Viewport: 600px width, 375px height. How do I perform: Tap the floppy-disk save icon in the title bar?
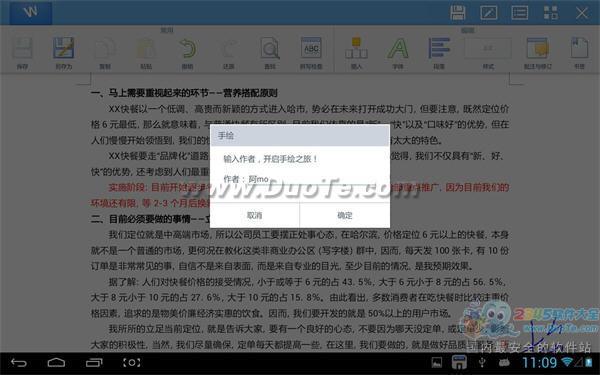pos(458,13)
